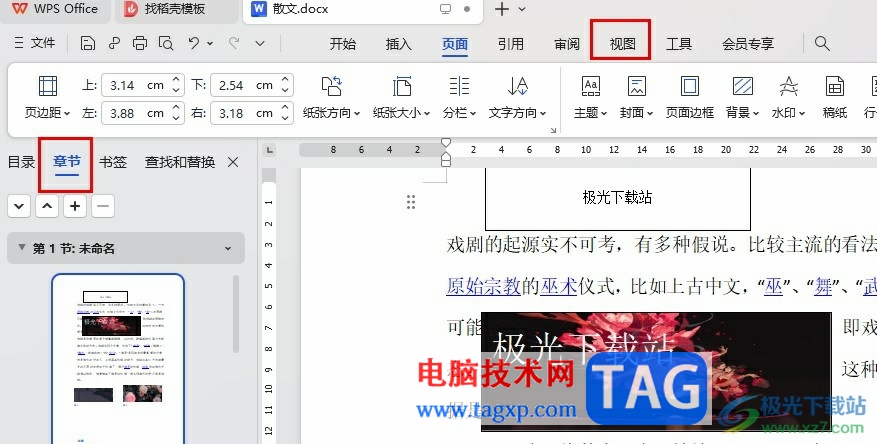This screenshot has width=877, height=444.
Task: Move to previous section with up chevron
Action: click(x=47, y=206)
